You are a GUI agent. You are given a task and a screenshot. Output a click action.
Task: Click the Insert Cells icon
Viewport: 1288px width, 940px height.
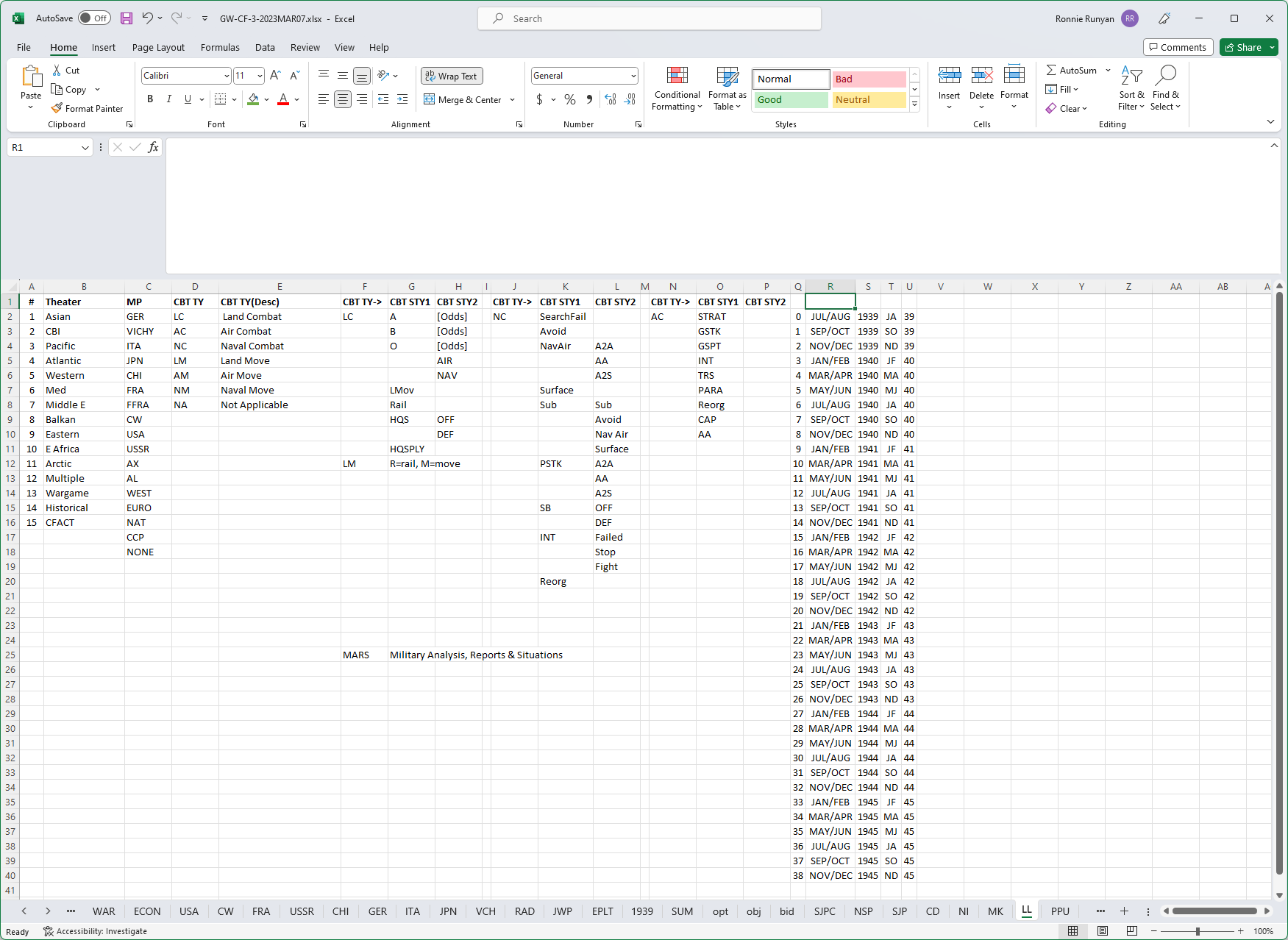[x=949, y=75]
